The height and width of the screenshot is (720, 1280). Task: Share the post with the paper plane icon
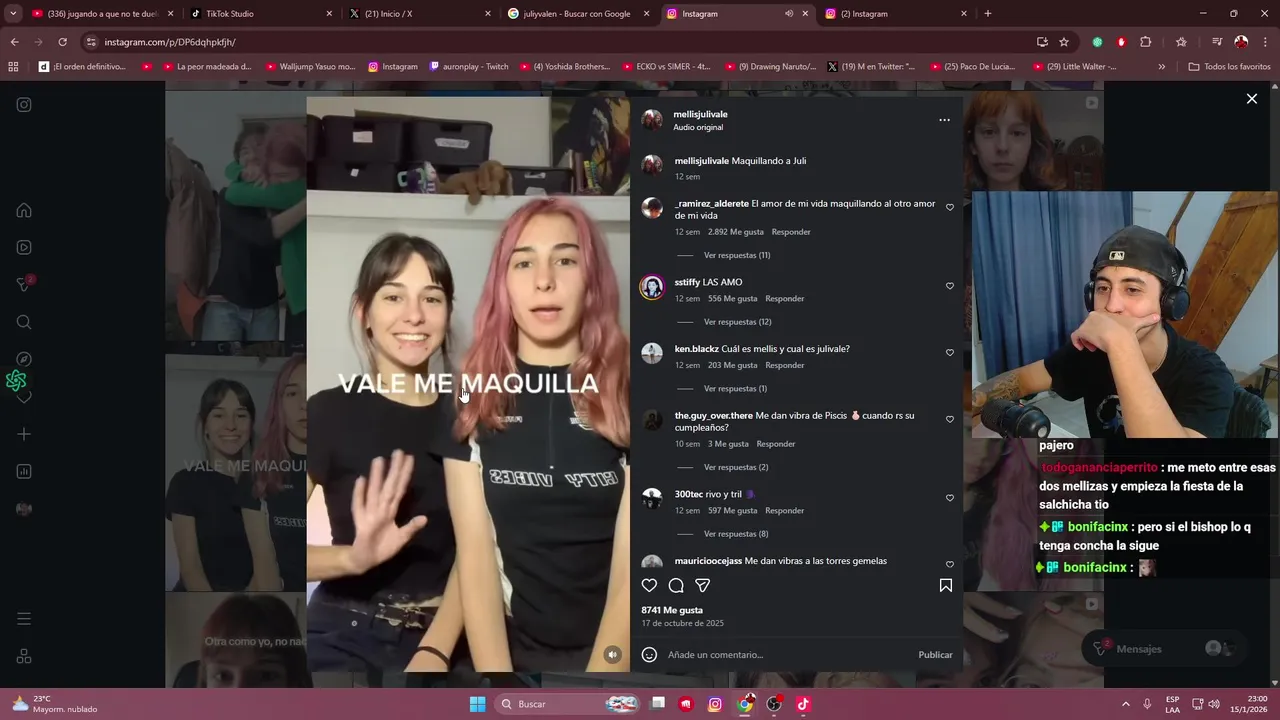703,586
